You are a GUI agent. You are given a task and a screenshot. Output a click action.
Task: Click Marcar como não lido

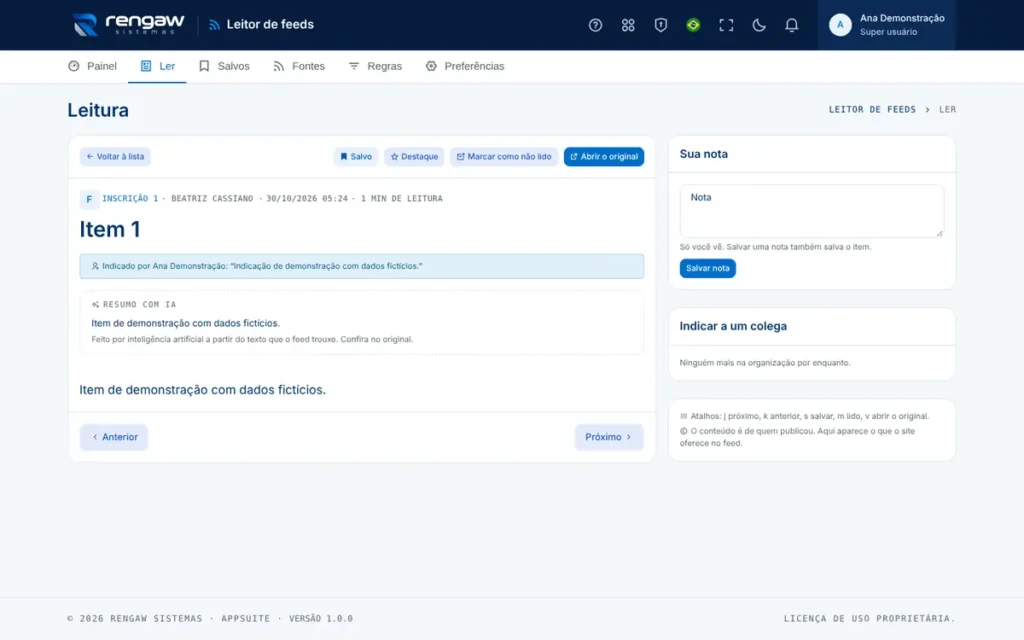click(x=504, y=157)
